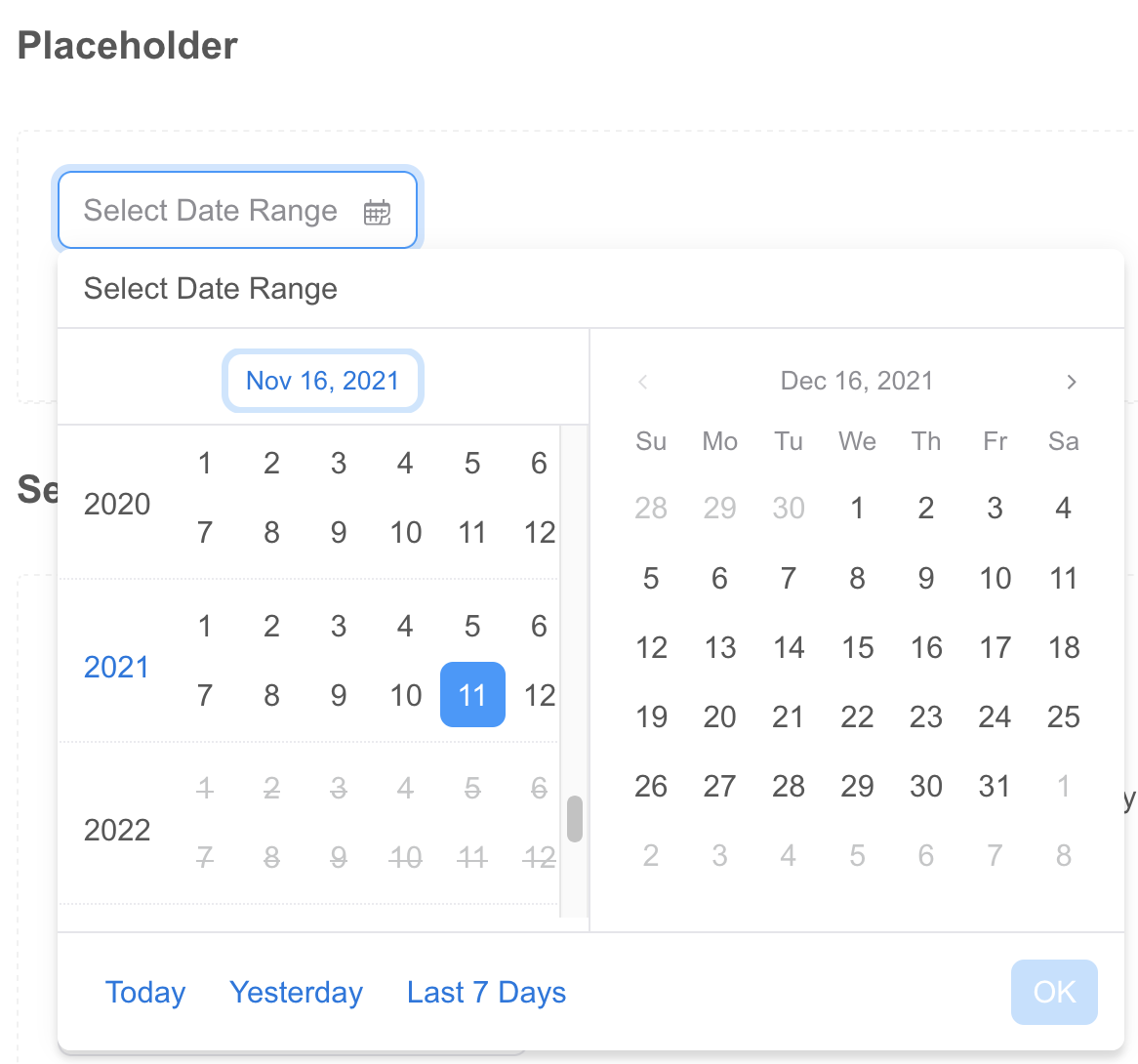Click the calendar icon in the date input
This screenshot has width=1138, height=1064.
[x=378, y=211]
